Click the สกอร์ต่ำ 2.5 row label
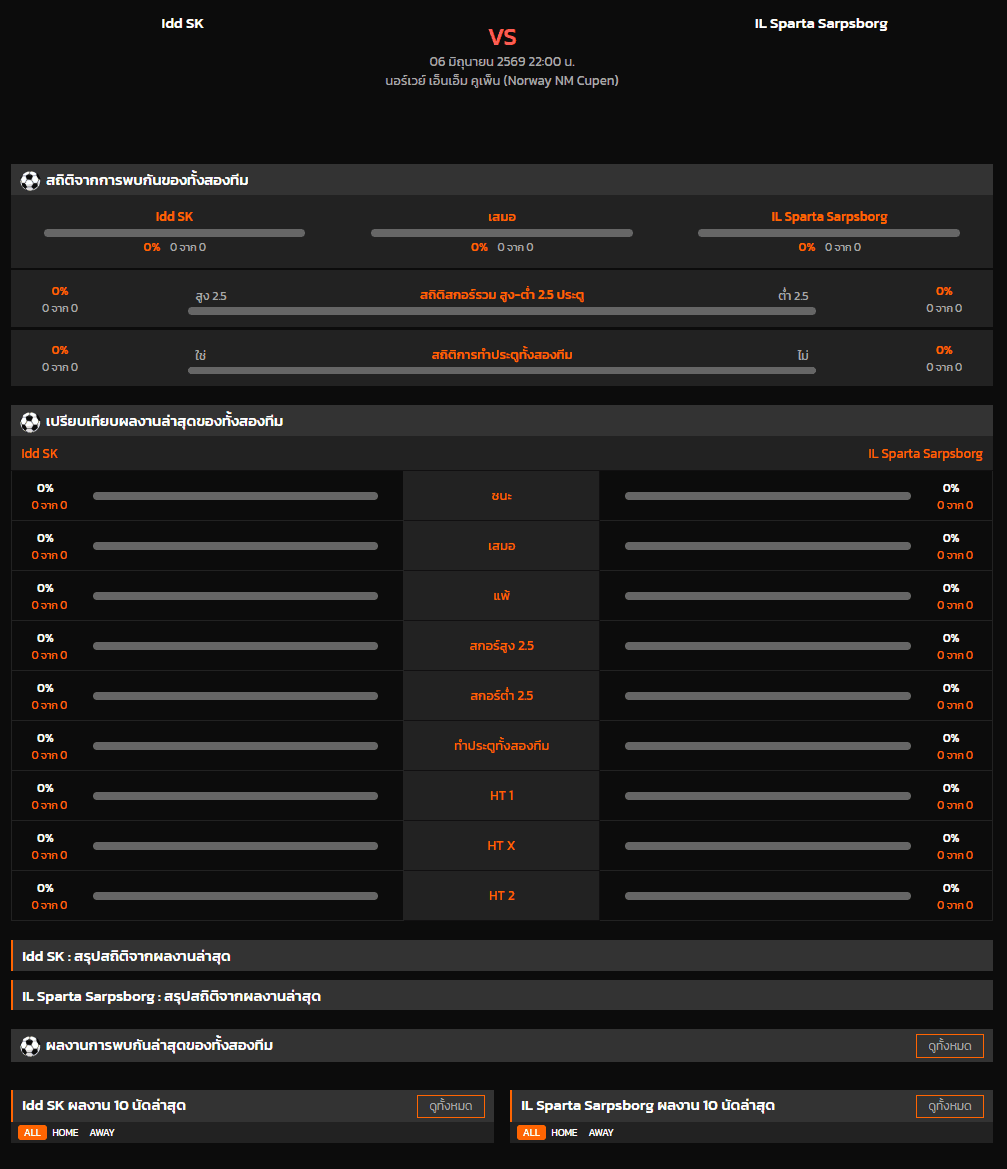1007x1169 pixels. (x=502, y=696)
